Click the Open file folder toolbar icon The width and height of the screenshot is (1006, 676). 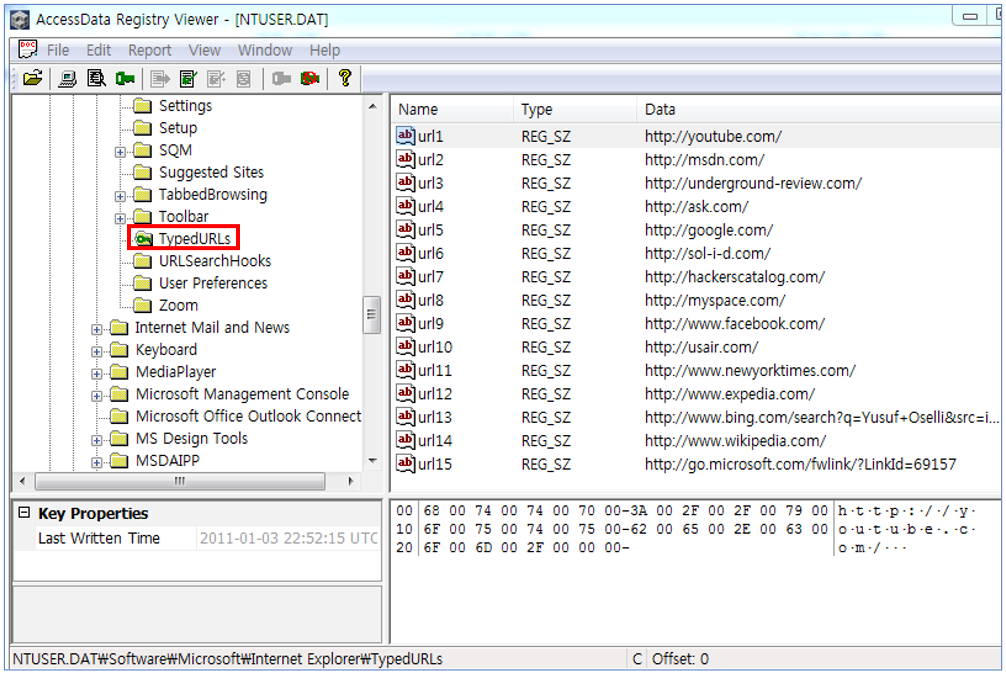coord(33,78)
